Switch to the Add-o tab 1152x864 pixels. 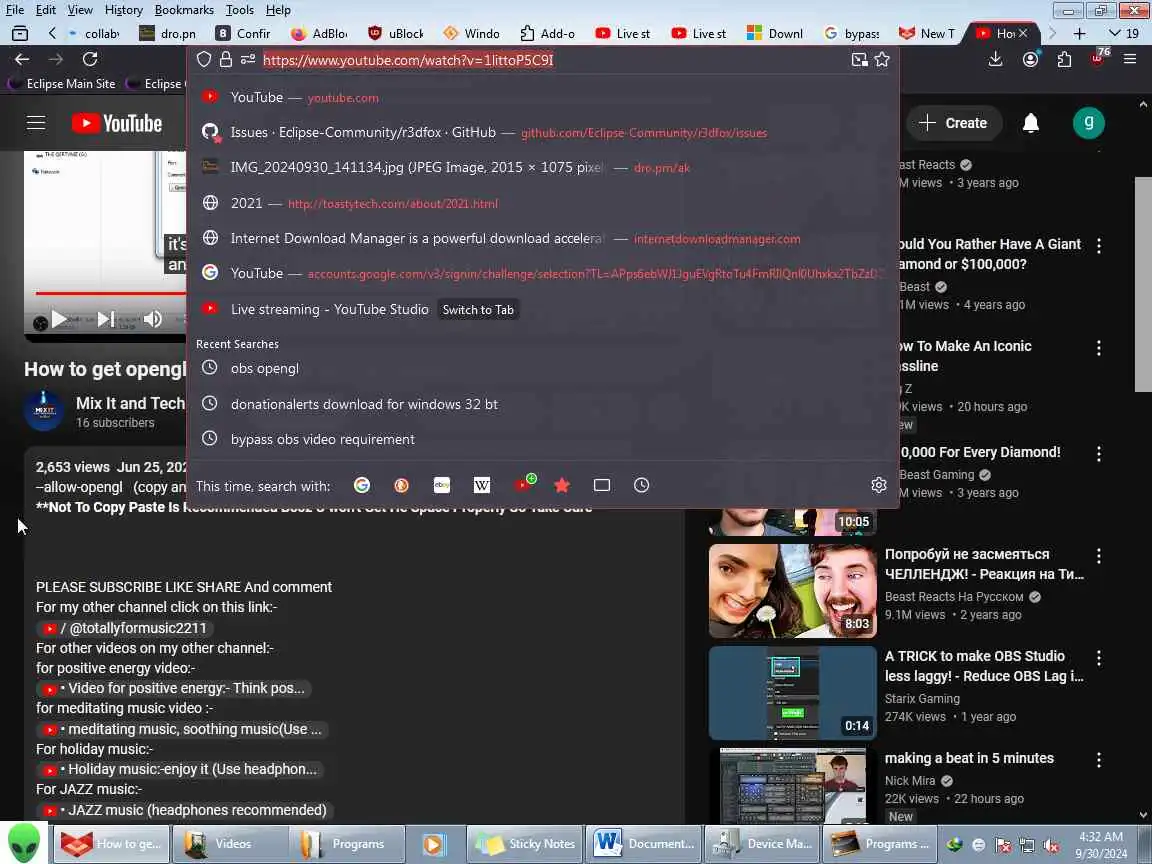click(x=548, y=33)
